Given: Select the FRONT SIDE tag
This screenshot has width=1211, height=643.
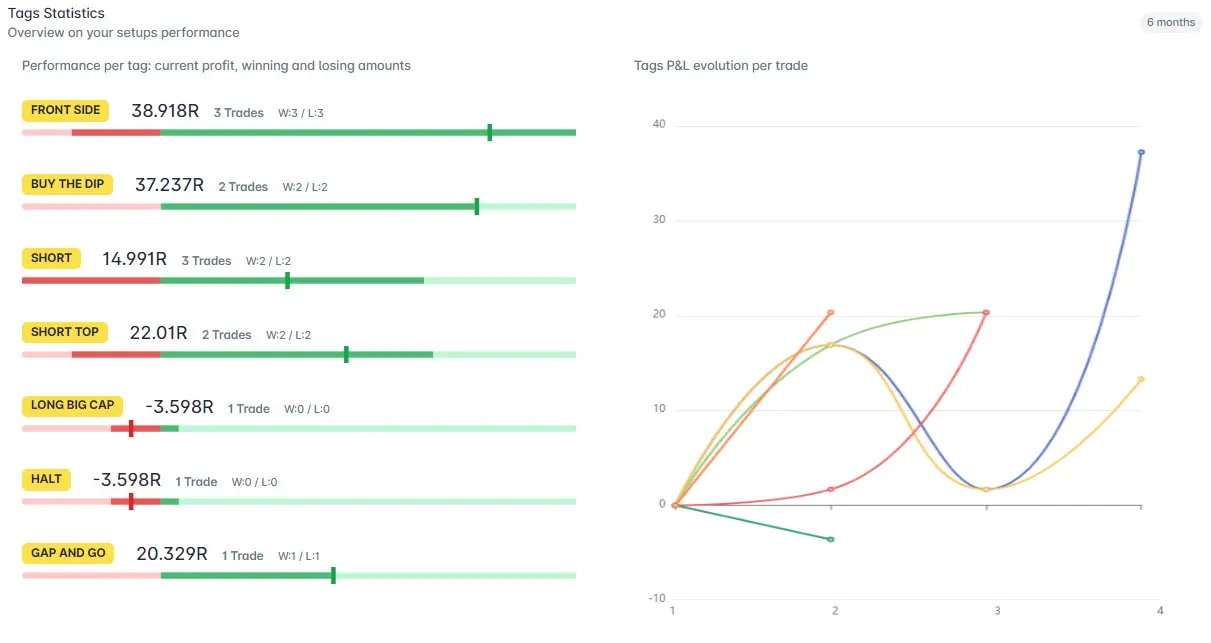Looking at the screenshot, I should point(65,110).
